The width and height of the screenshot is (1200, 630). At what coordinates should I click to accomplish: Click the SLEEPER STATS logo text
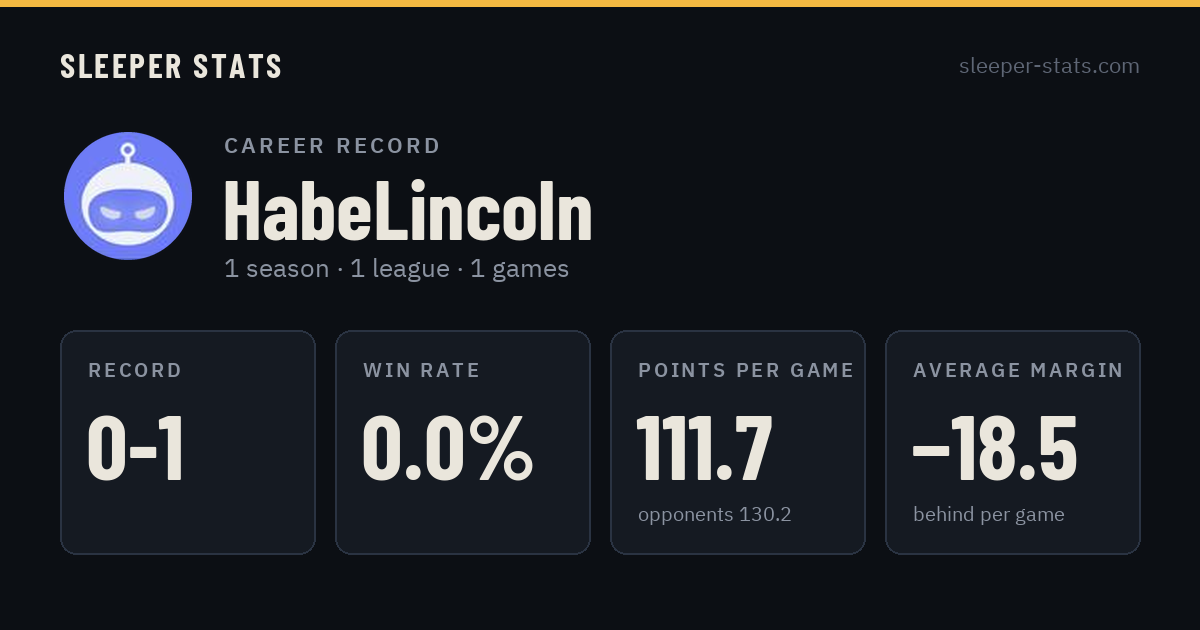click(171, 66)
